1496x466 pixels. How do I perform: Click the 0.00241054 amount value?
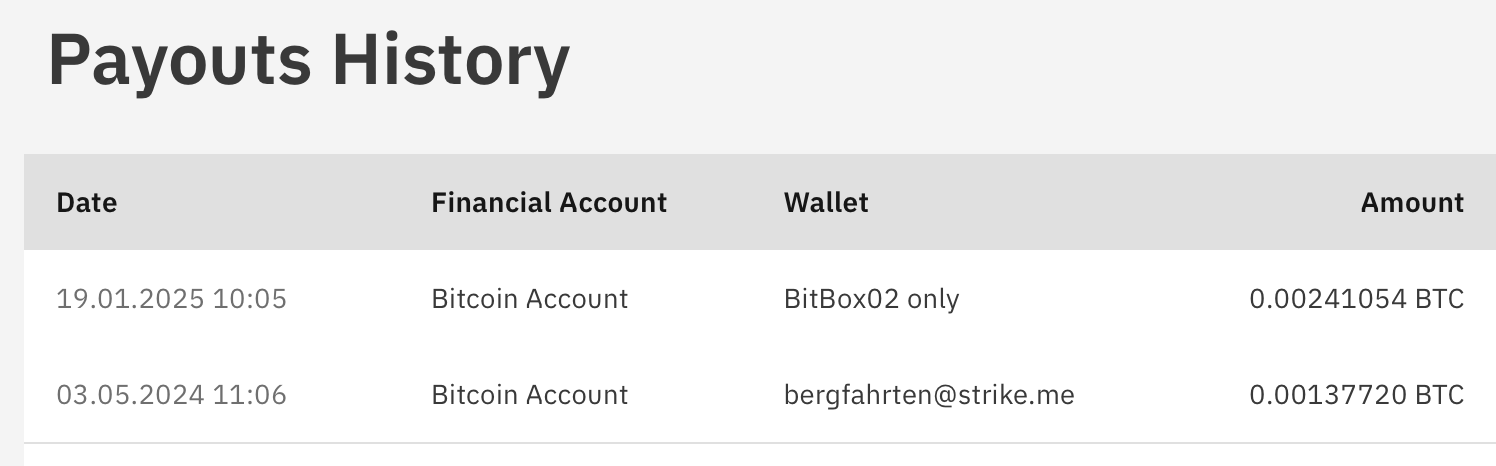point(1328,299)
